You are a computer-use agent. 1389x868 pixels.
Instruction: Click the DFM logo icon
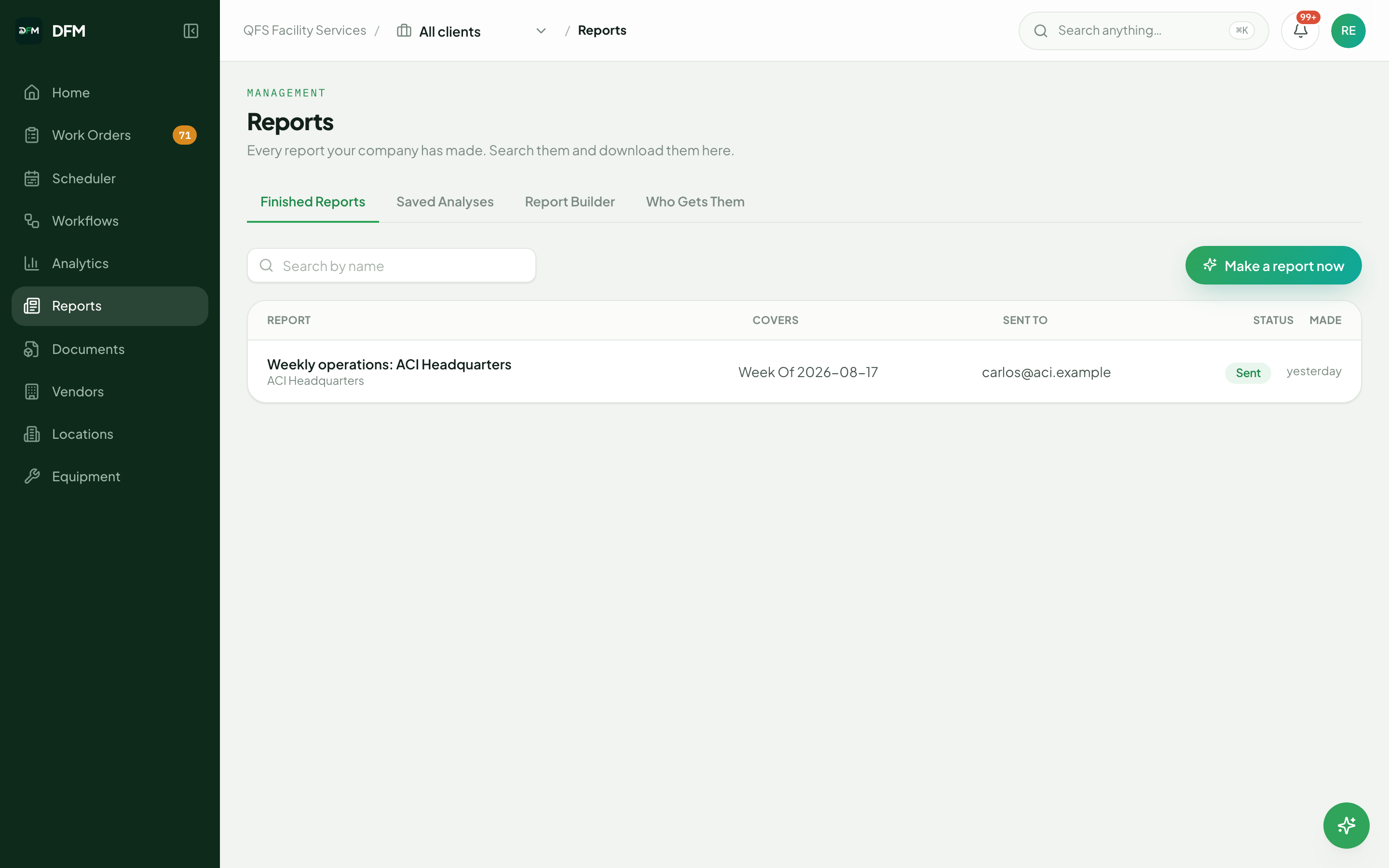pyautogui.click(x=29, y=30)
